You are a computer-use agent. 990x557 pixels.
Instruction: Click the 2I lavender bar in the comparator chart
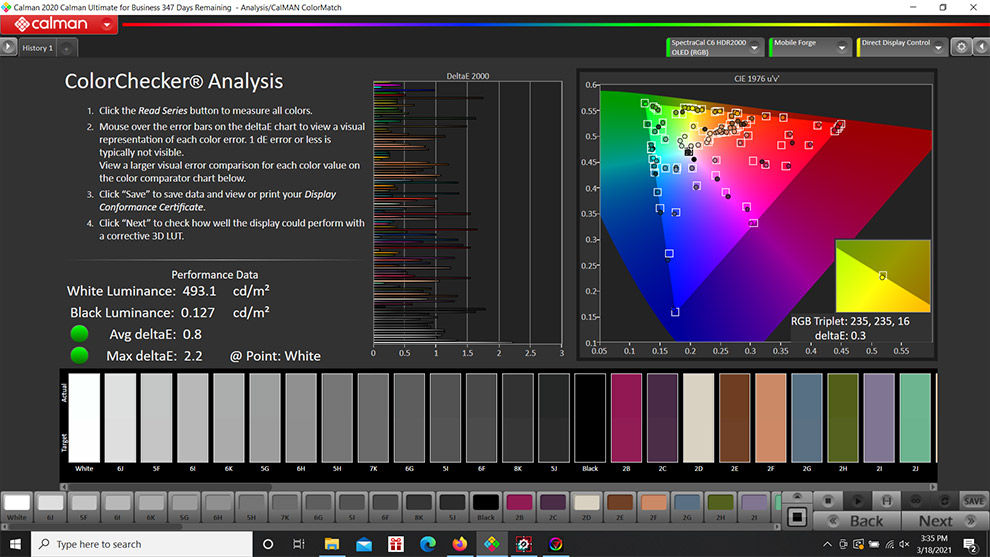tap(879, 417)
